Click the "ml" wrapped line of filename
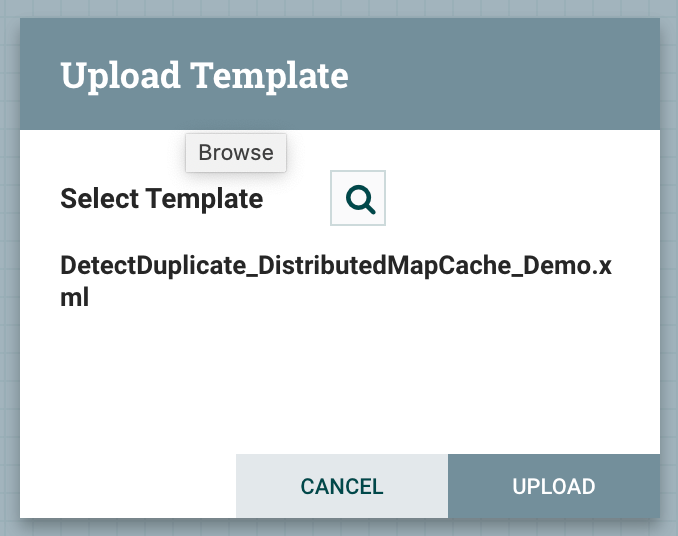Screen dimensions: 678x536 coord(75,297)
